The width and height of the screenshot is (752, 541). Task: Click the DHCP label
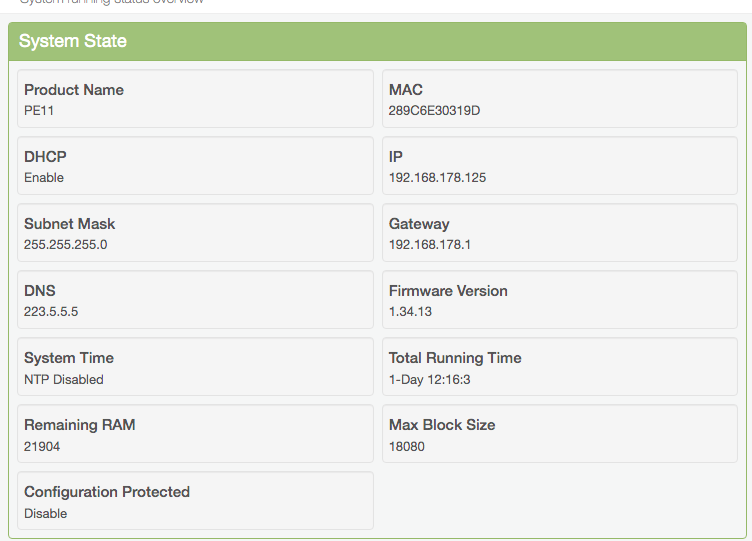[x=45, y=157]
